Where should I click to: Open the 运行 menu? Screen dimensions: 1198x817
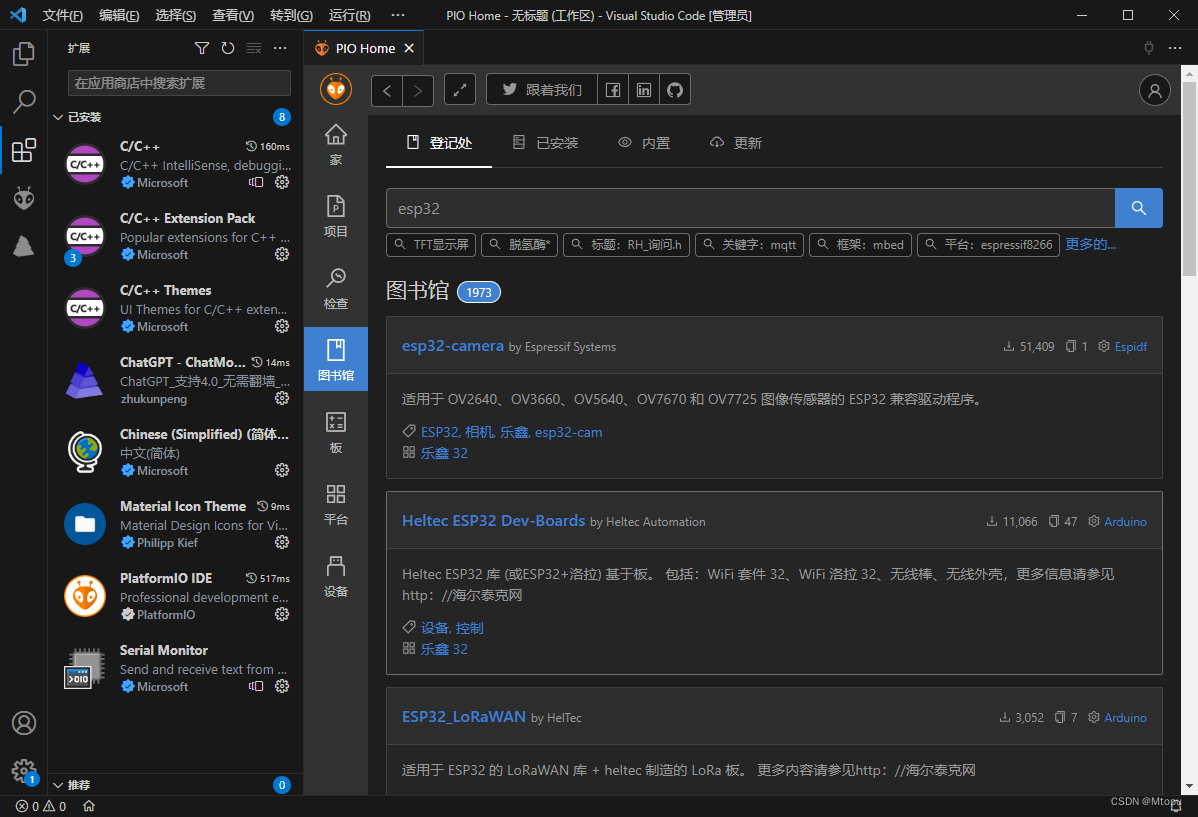(x=349, y=16)
